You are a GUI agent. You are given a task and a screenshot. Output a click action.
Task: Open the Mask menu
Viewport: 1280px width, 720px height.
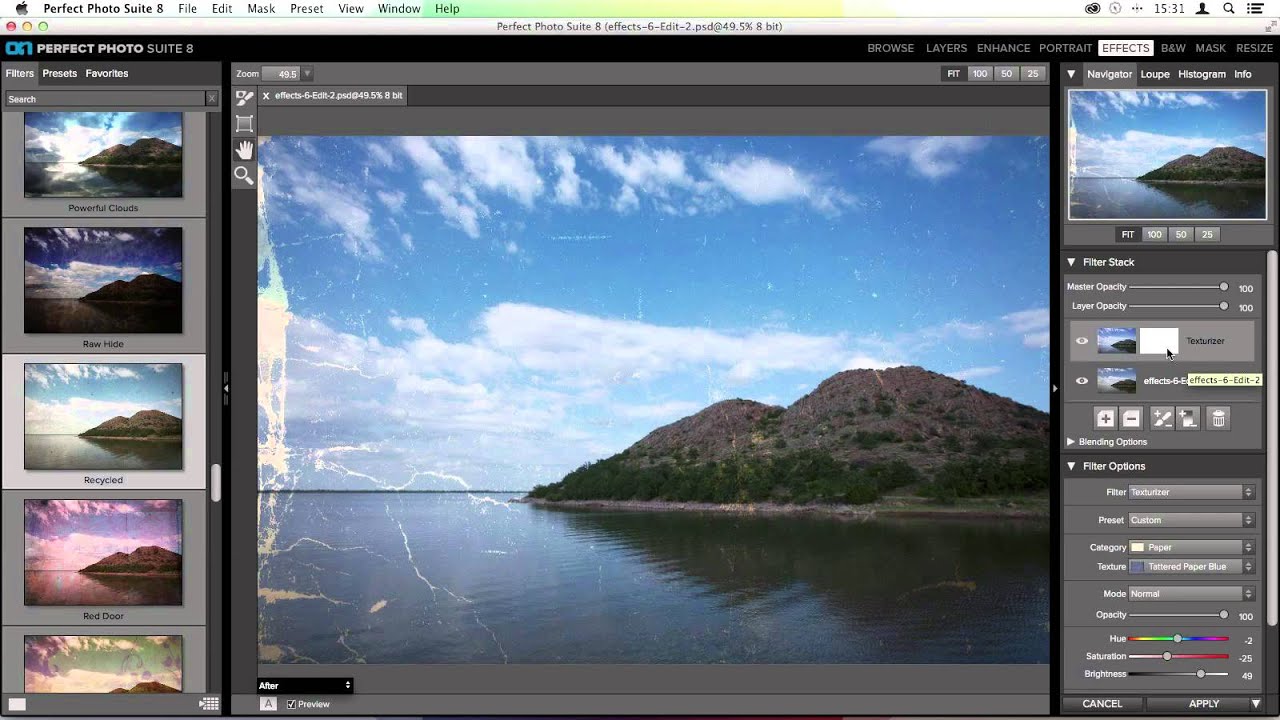tap(261, 8)
